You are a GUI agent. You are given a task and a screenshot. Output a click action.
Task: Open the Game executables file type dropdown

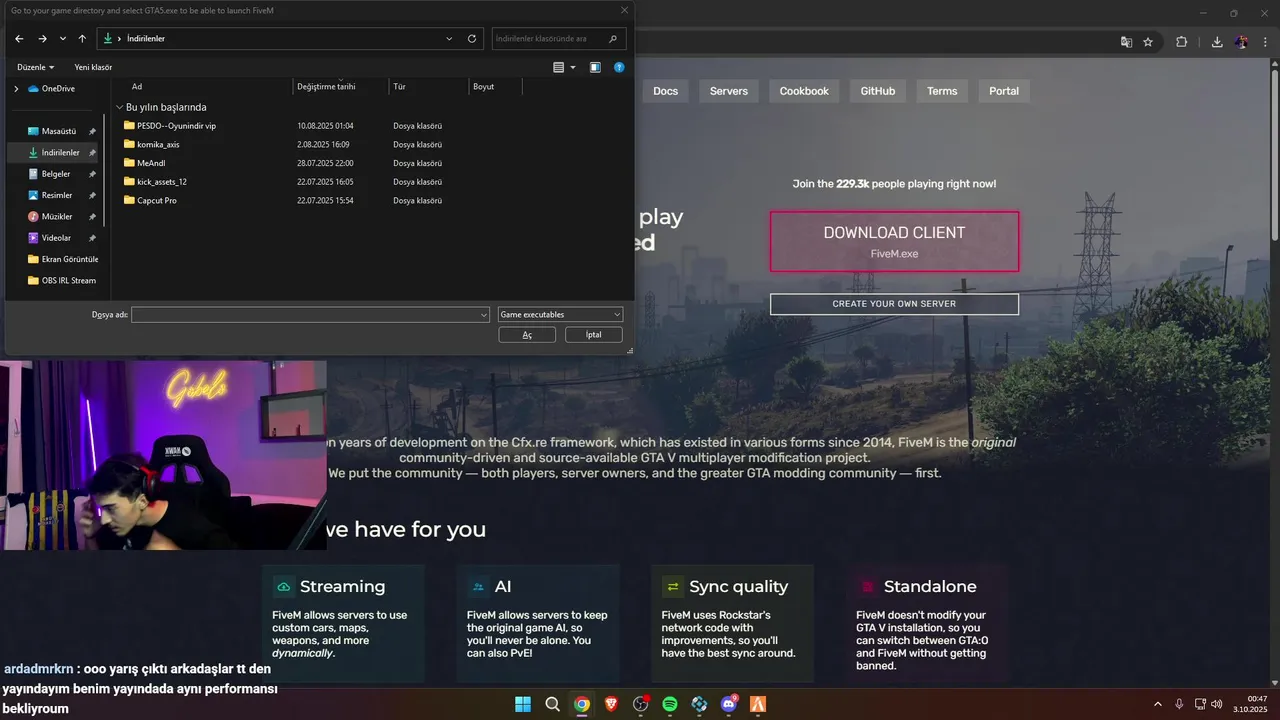[x=560, y=314]
